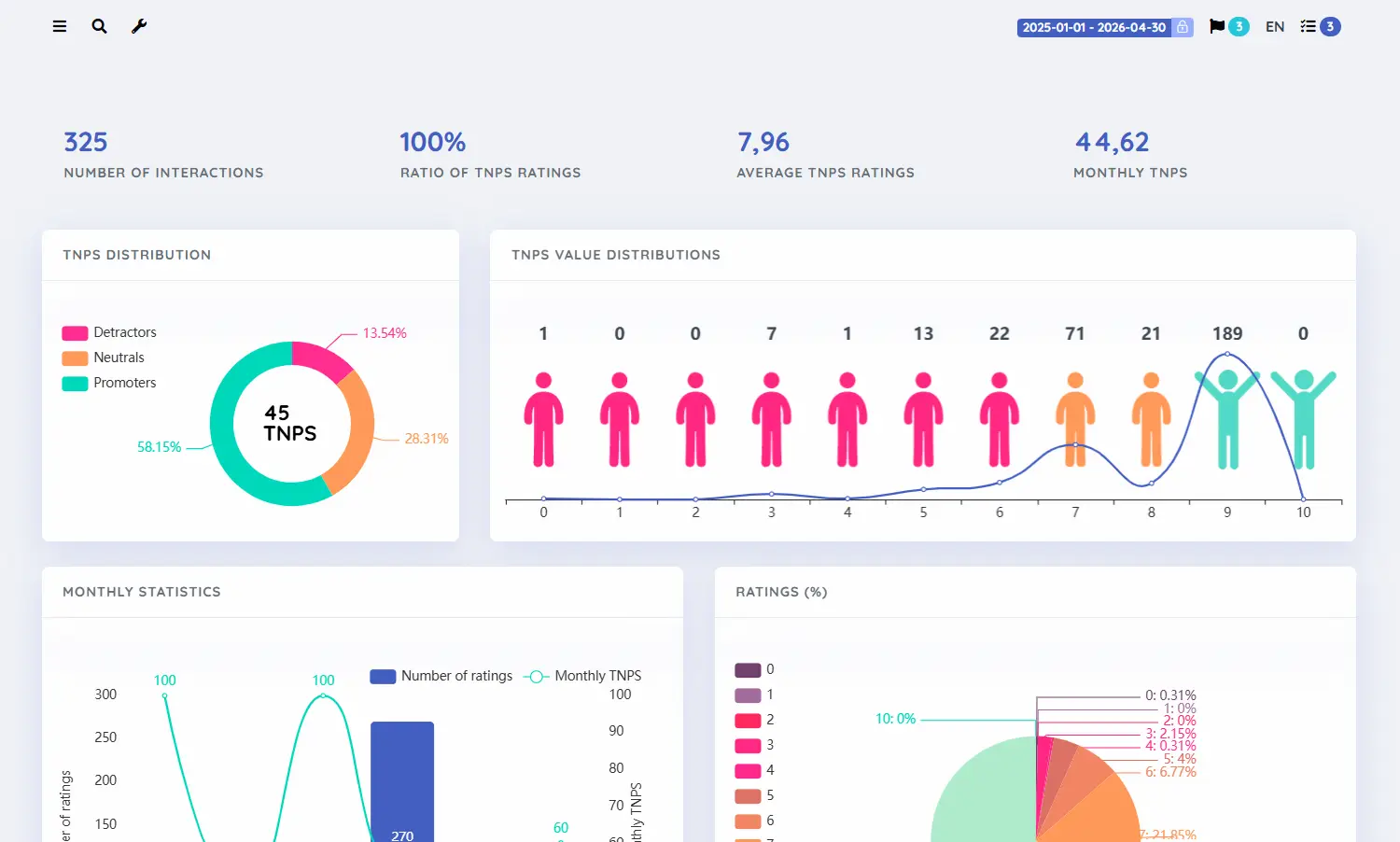
Task: Toggle Number of ratings series legend
Action: coord(441,676)
